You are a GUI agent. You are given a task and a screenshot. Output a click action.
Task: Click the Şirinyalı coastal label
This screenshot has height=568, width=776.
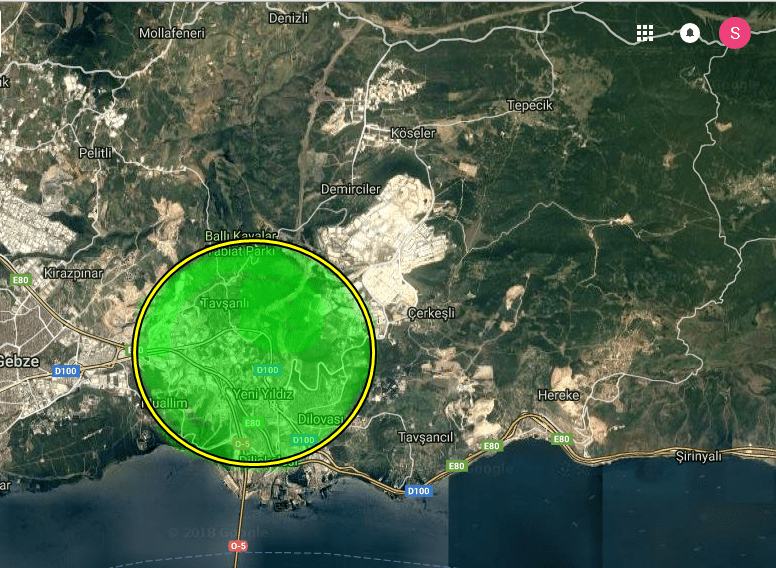(x=698, y=456)
